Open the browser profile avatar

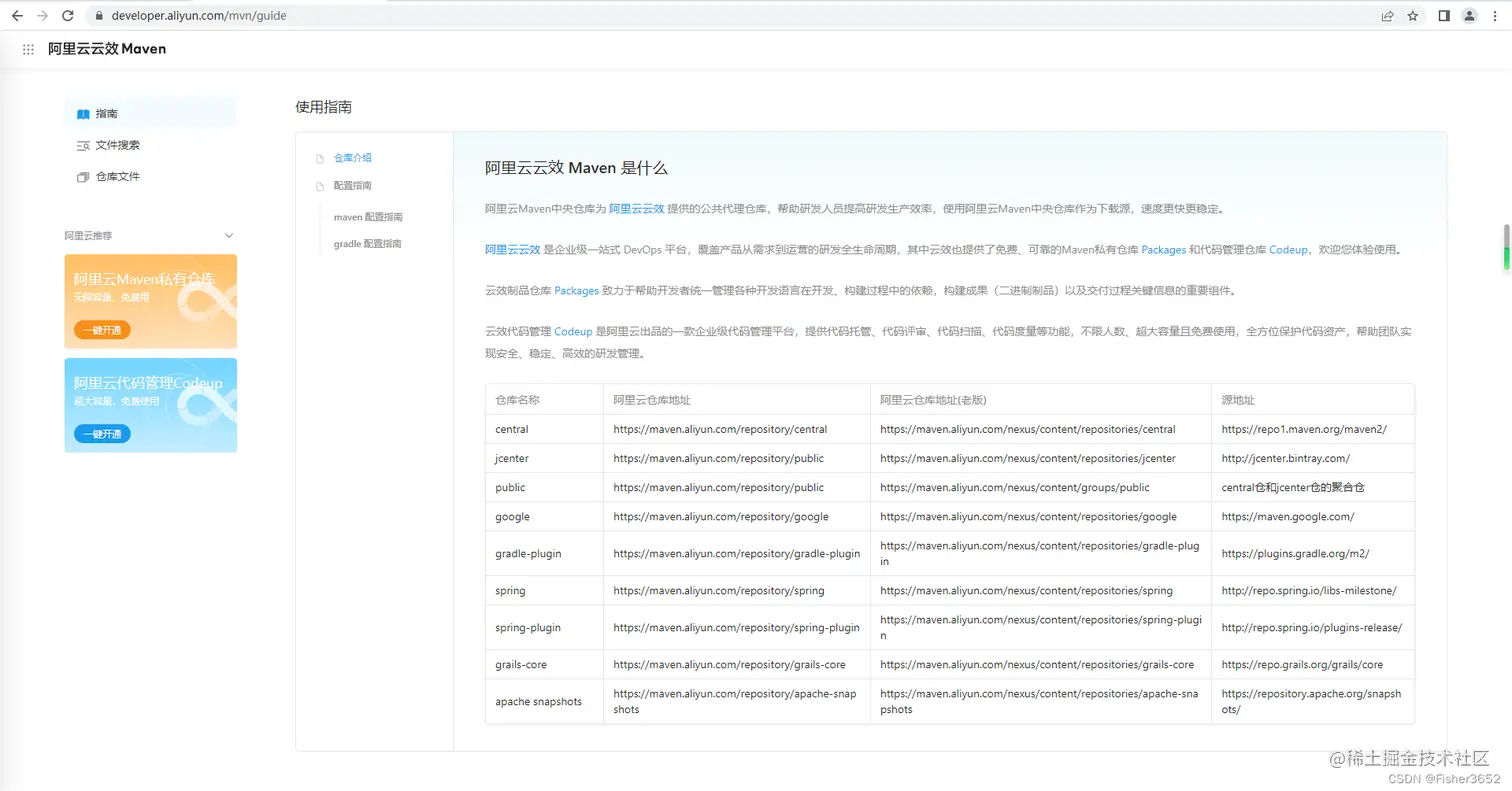pyautogui.click(x=1469, y=16)
